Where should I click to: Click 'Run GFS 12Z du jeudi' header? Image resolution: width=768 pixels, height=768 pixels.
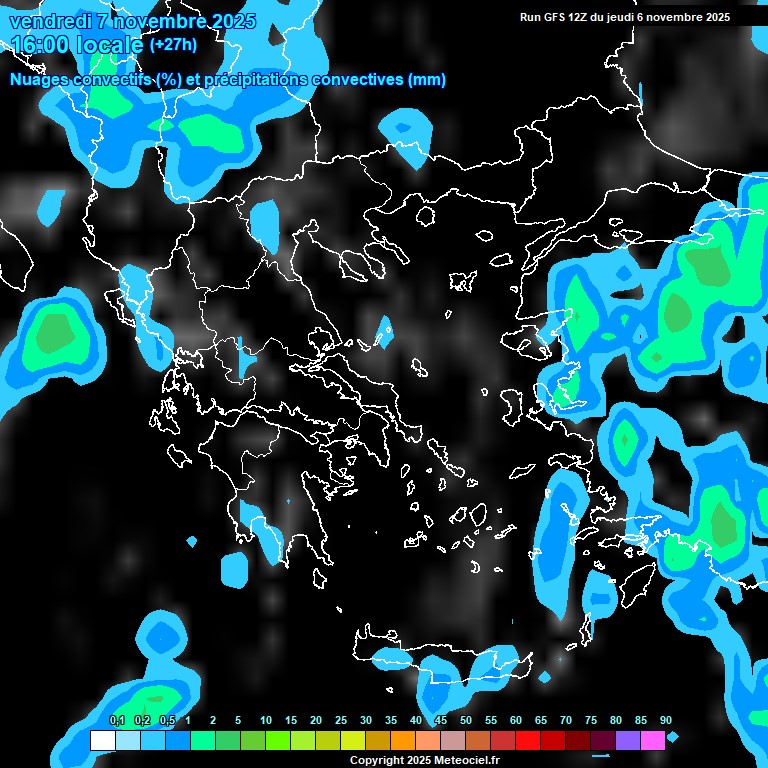[576, 17]
